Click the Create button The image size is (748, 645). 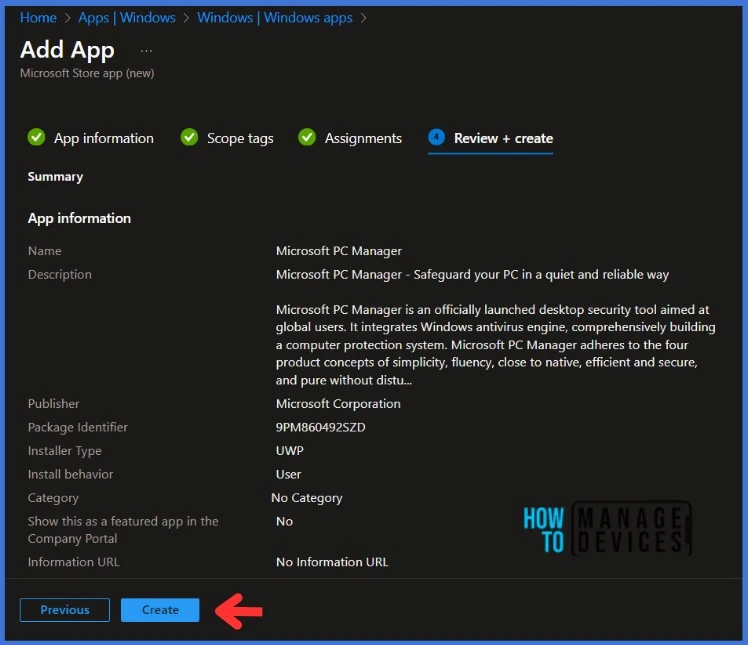pyautogui.click(x=160, y=610)
